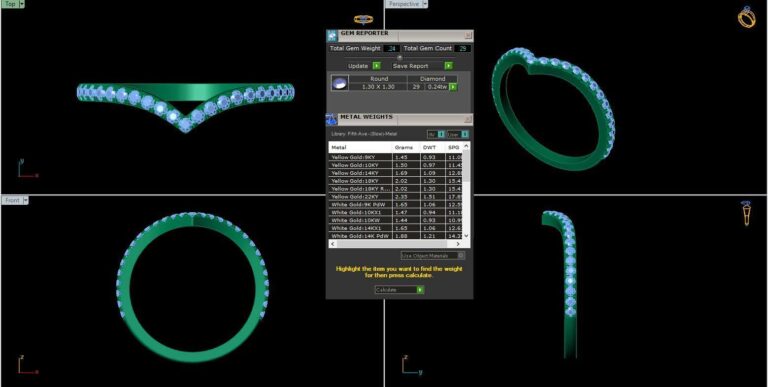The image size is (768, 387).
Task: Click the Gem Reporter divider slider handle
Action: [399, 57]
